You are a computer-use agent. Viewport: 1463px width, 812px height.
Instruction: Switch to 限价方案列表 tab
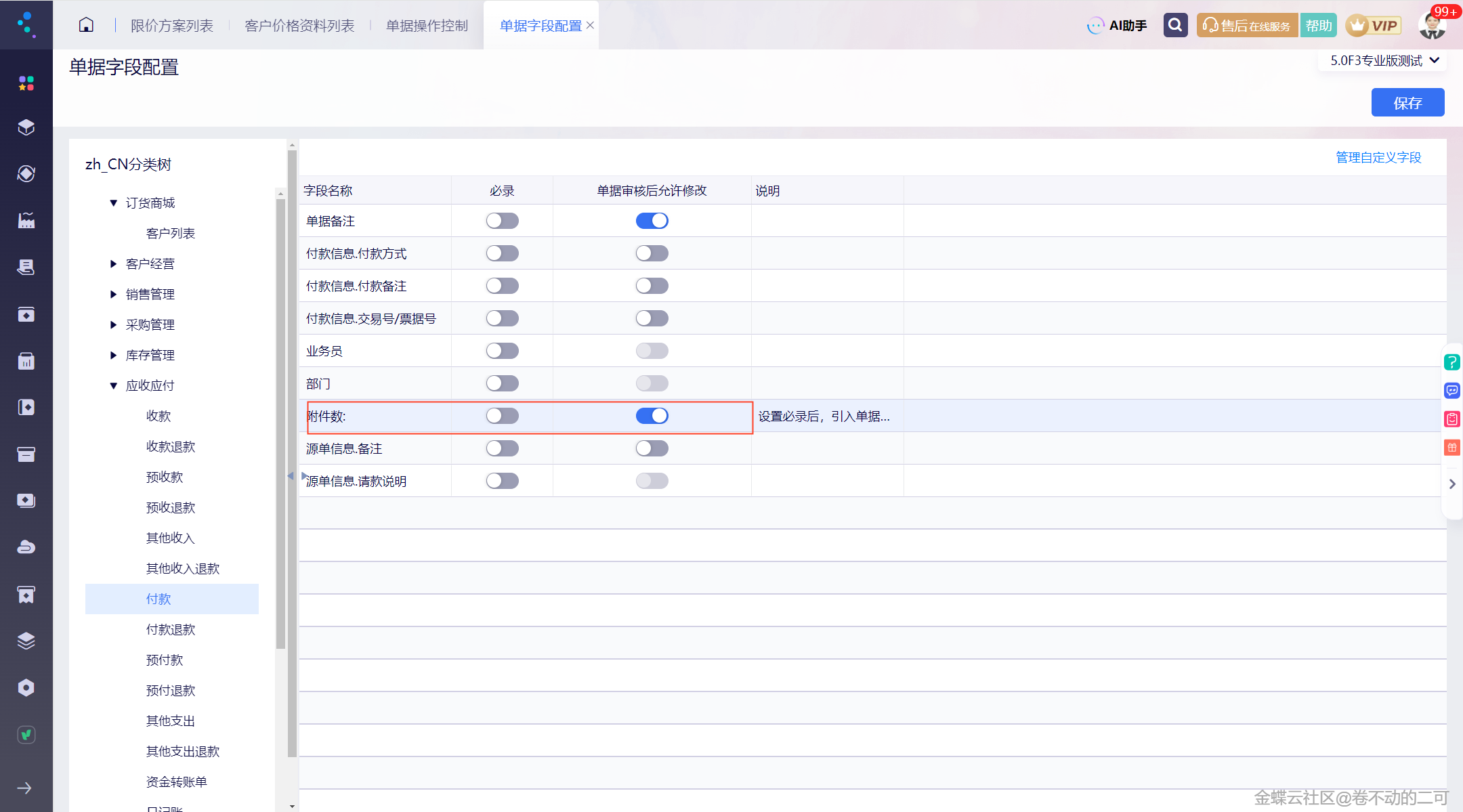point(172,26)
